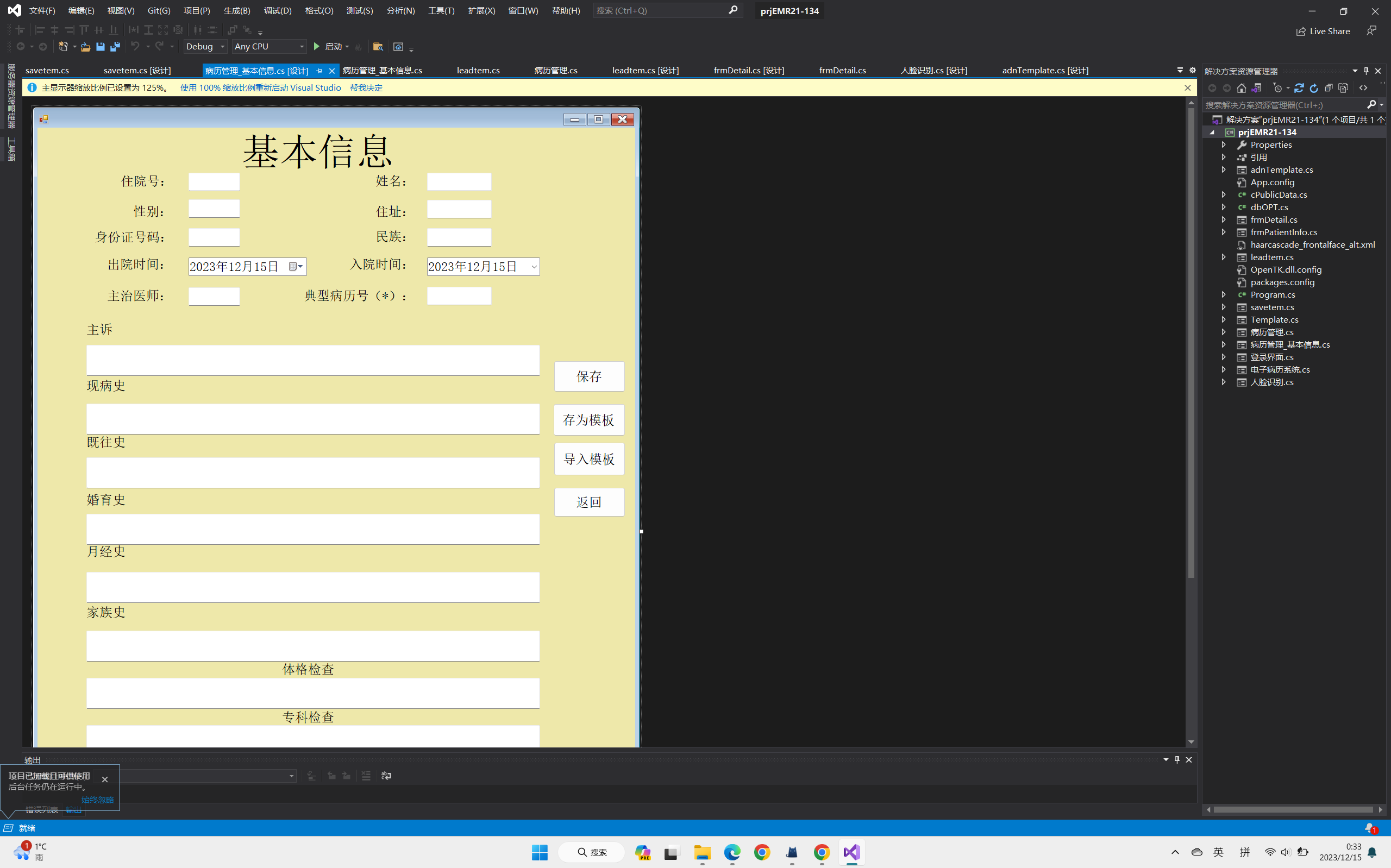1391x868 pixels.
Task: Click the feedback icon near Live Share
Action: coord(1371,31)
